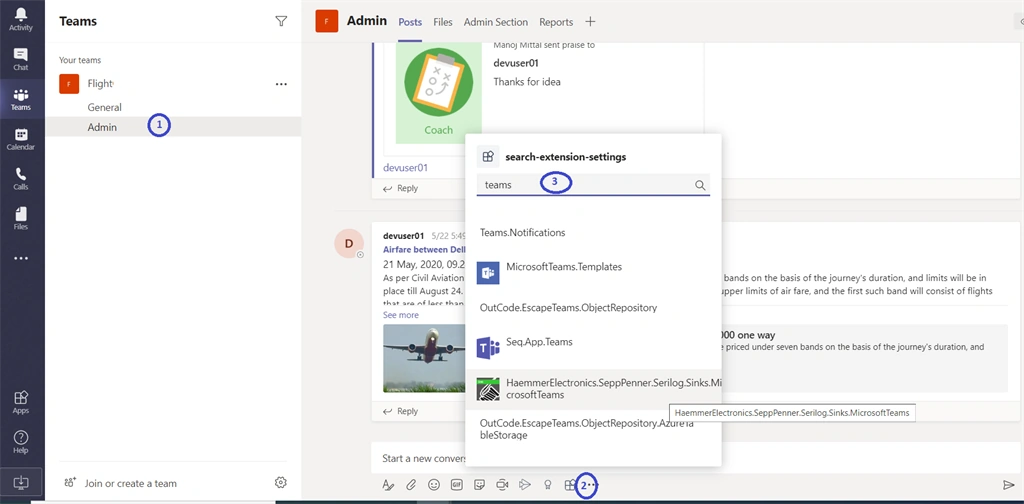
Task: Click the D avatar of devuser01
Action: pos(349,244)
